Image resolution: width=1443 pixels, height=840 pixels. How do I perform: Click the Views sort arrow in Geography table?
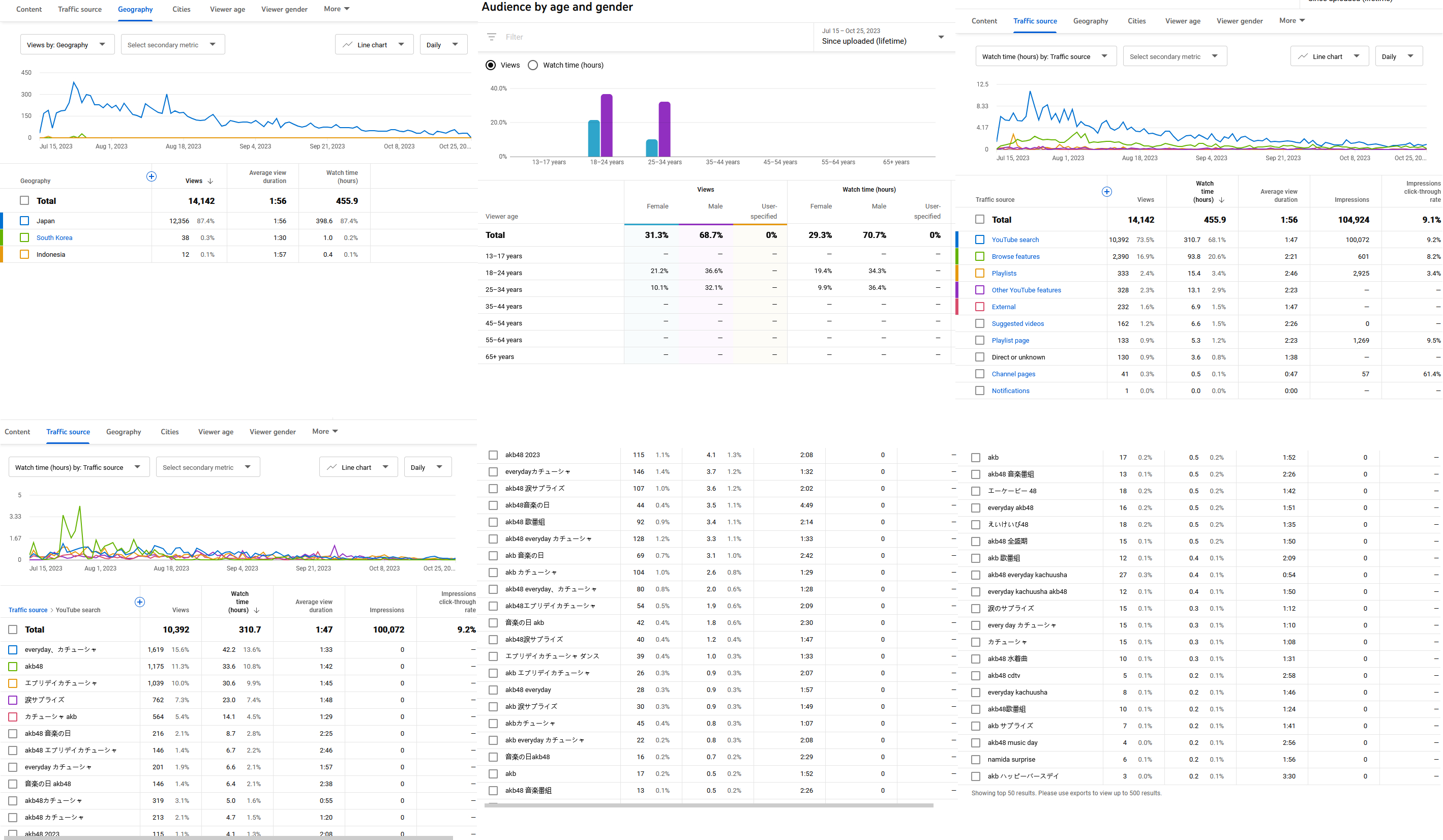point(211,181)
